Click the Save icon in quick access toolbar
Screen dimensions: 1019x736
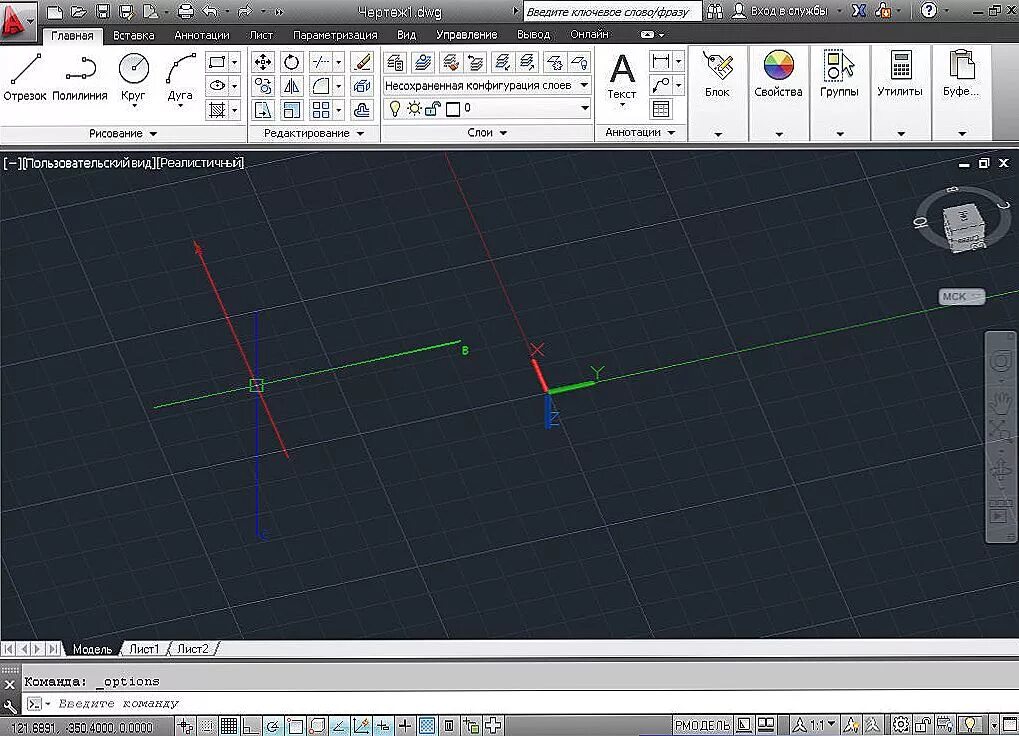tap(102, 11)
